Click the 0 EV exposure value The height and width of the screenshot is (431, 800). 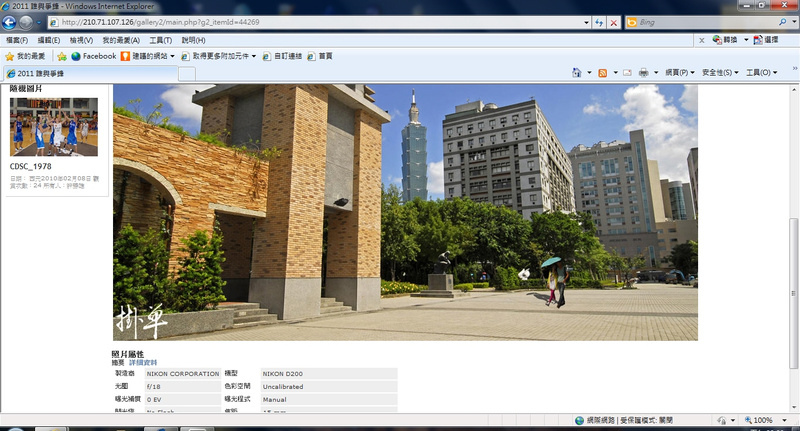pyautogui.click(x=183, y=399)
